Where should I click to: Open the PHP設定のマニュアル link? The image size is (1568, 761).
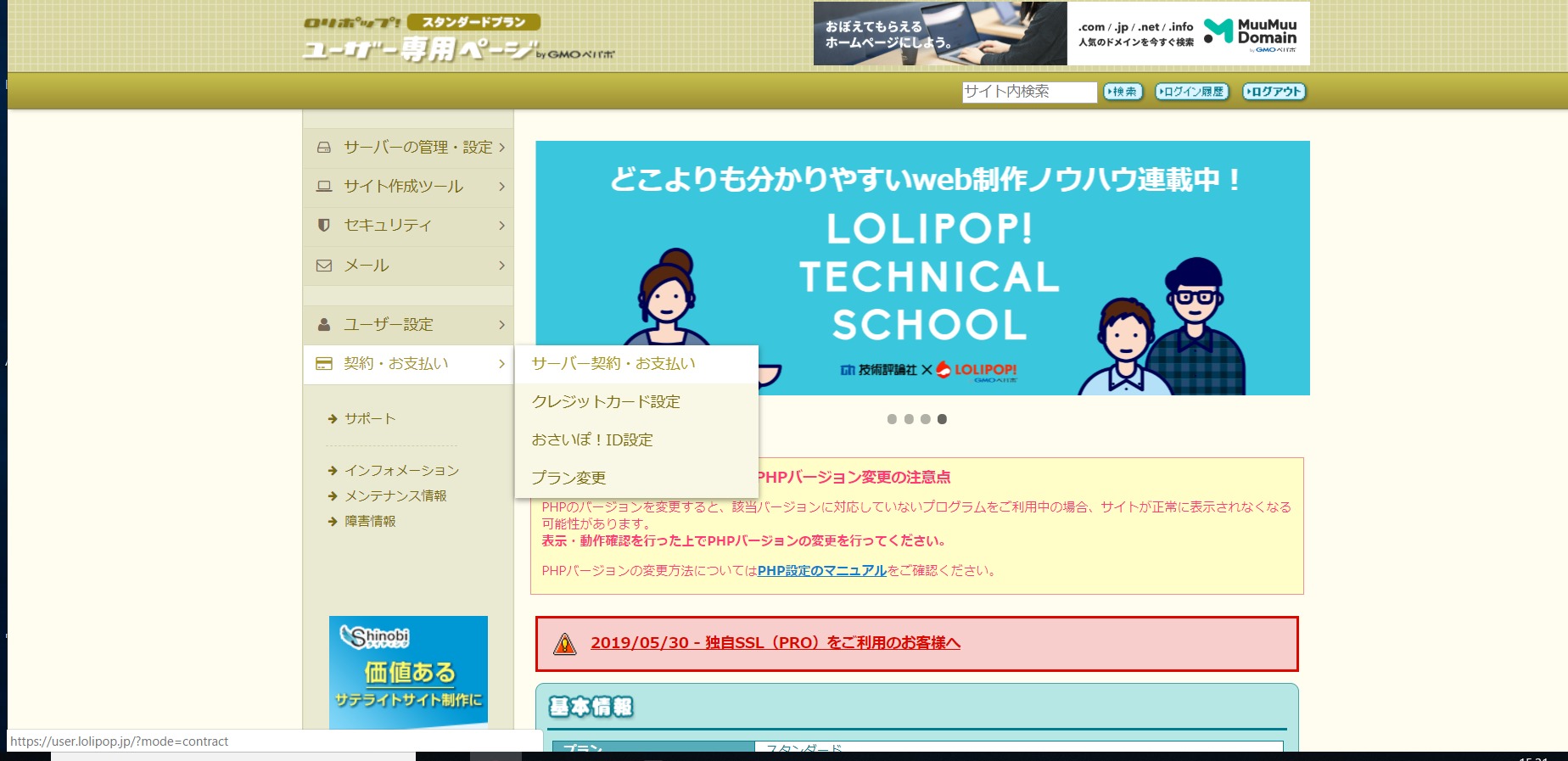click(x=821, y=571)
